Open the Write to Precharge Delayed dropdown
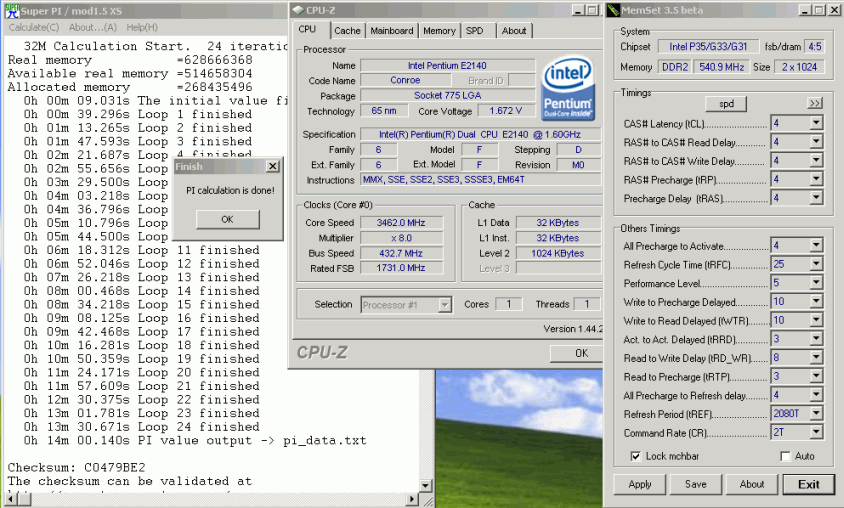844x508 pixels. (x=816, y=301)
